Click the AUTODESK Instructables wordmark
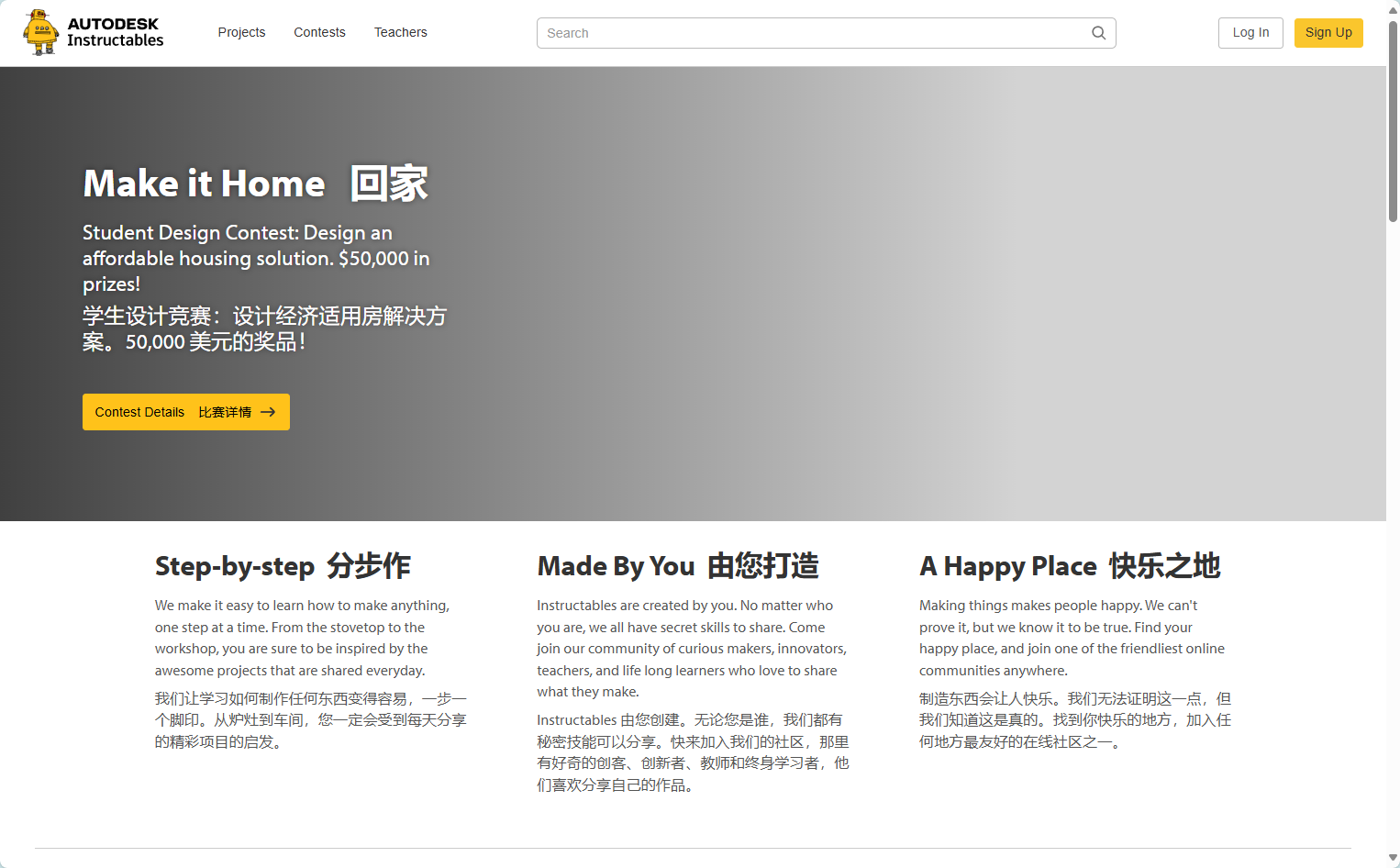Screen dimensions: 1400x868 (x=115, y=32)
